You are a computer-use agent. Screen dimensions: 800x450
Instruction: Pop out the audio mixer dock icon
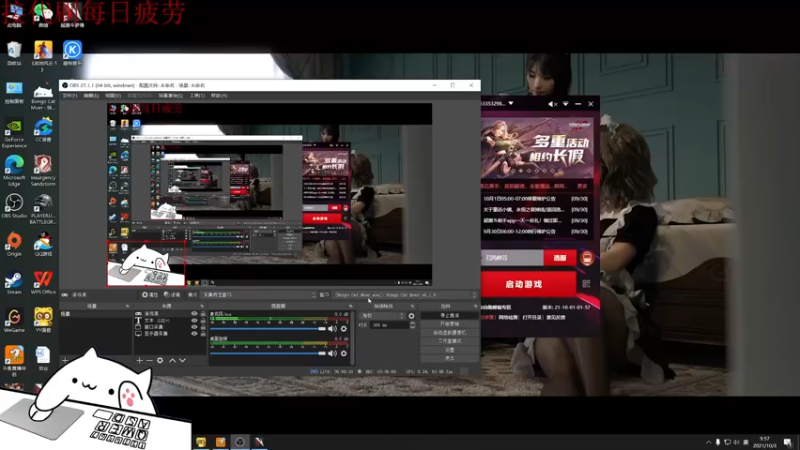coord(351,306)
